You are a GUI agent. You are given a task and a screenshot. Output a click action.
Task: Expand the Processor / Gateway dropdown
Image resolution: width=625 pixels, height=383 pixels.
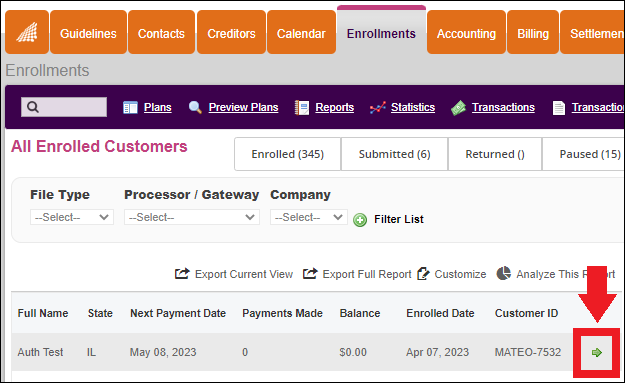click(192, 217)
